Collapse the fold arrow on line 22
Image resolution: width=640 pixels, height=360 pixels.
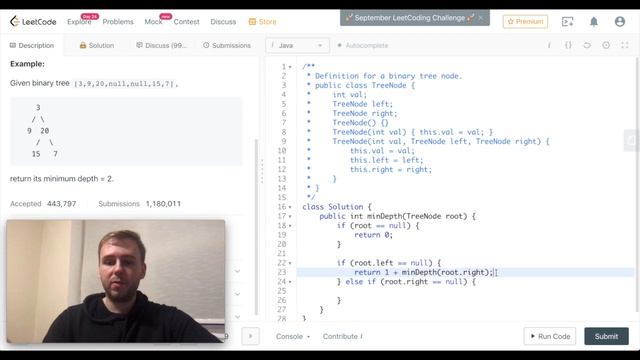tap(290, 263)
